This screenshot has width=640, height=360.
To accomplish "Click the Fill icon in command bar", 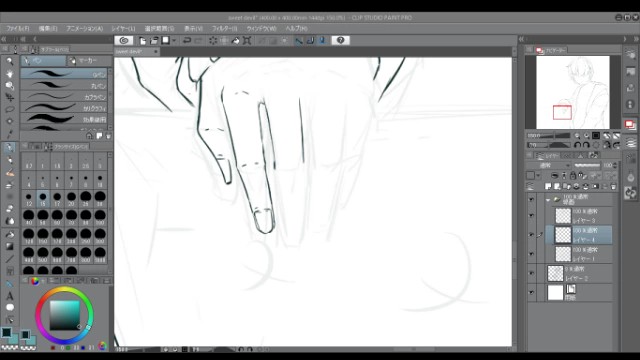I will (x=236, y=40).
